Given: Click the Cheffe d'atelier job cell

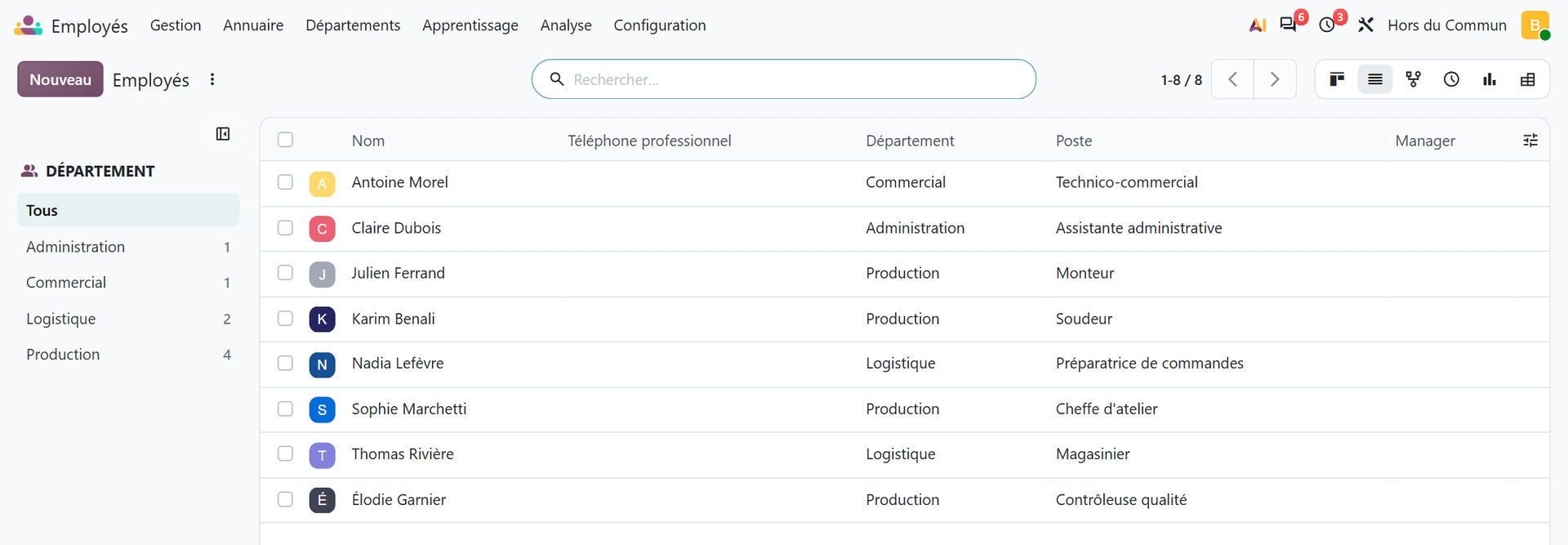Looking at the screenshot, I should (x=1107, y=409).
